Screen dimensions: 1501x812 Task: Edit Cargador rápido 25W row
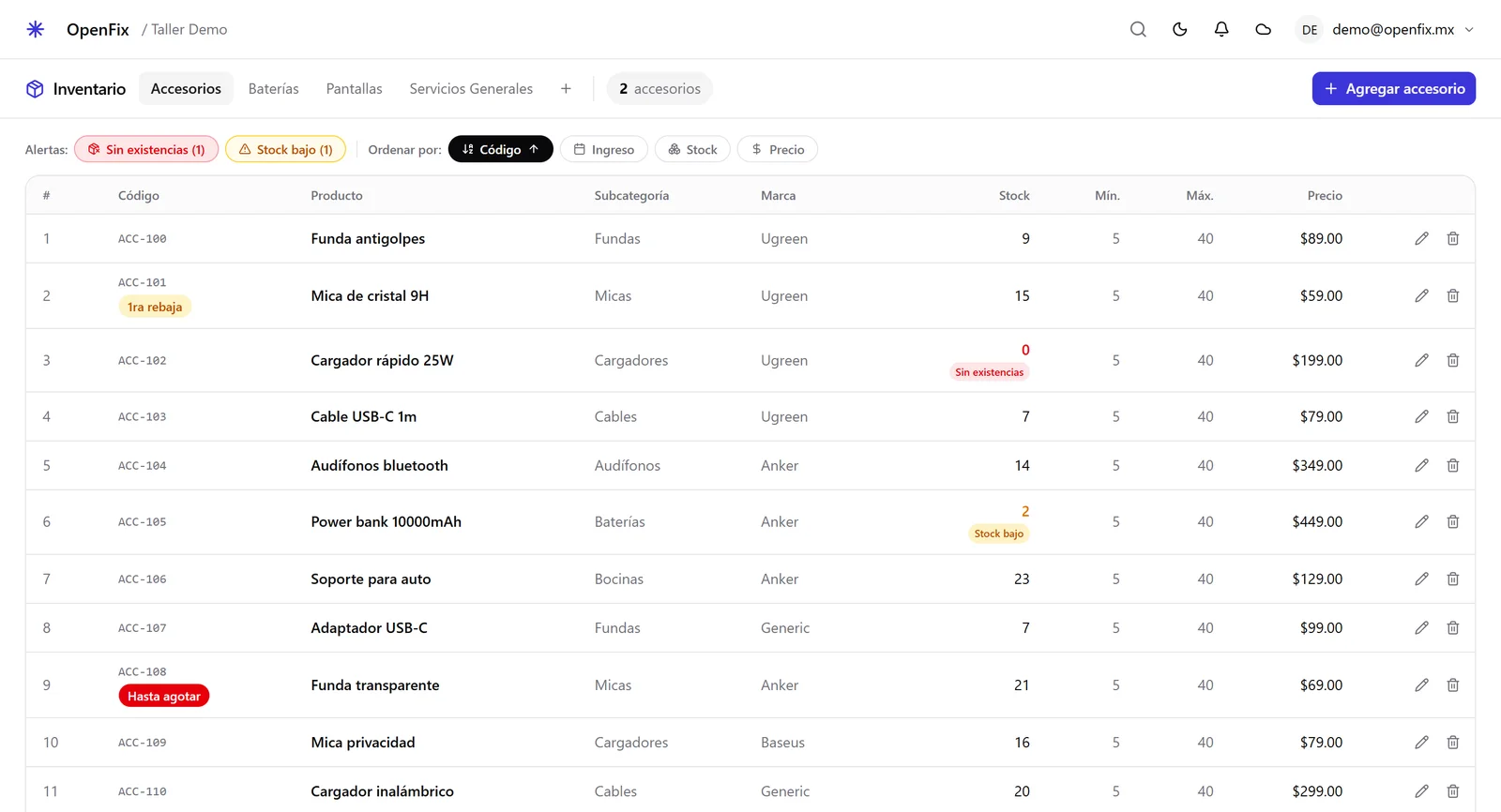(x=1422, y=360)
